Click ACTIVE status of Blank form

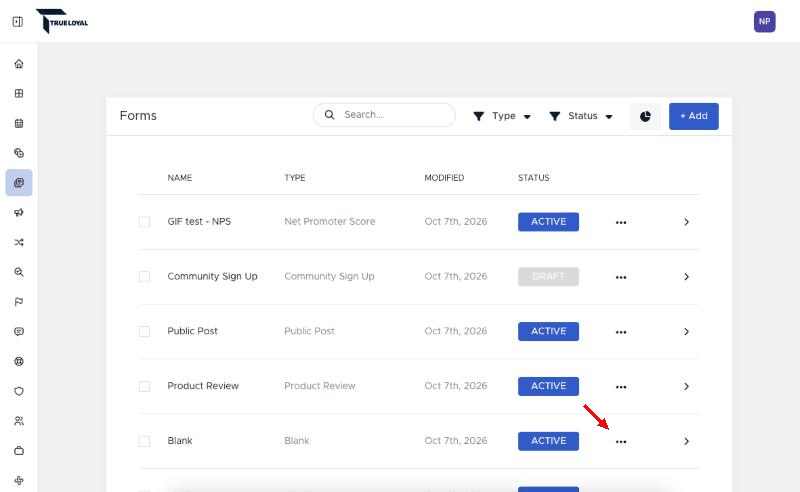pyautogui.click(x=548, y=441)
